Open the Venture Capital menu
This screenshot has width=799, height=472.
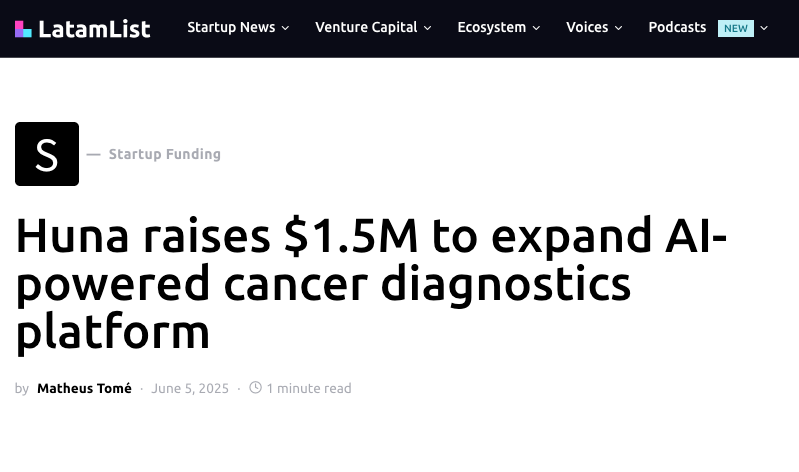[366, 28]
